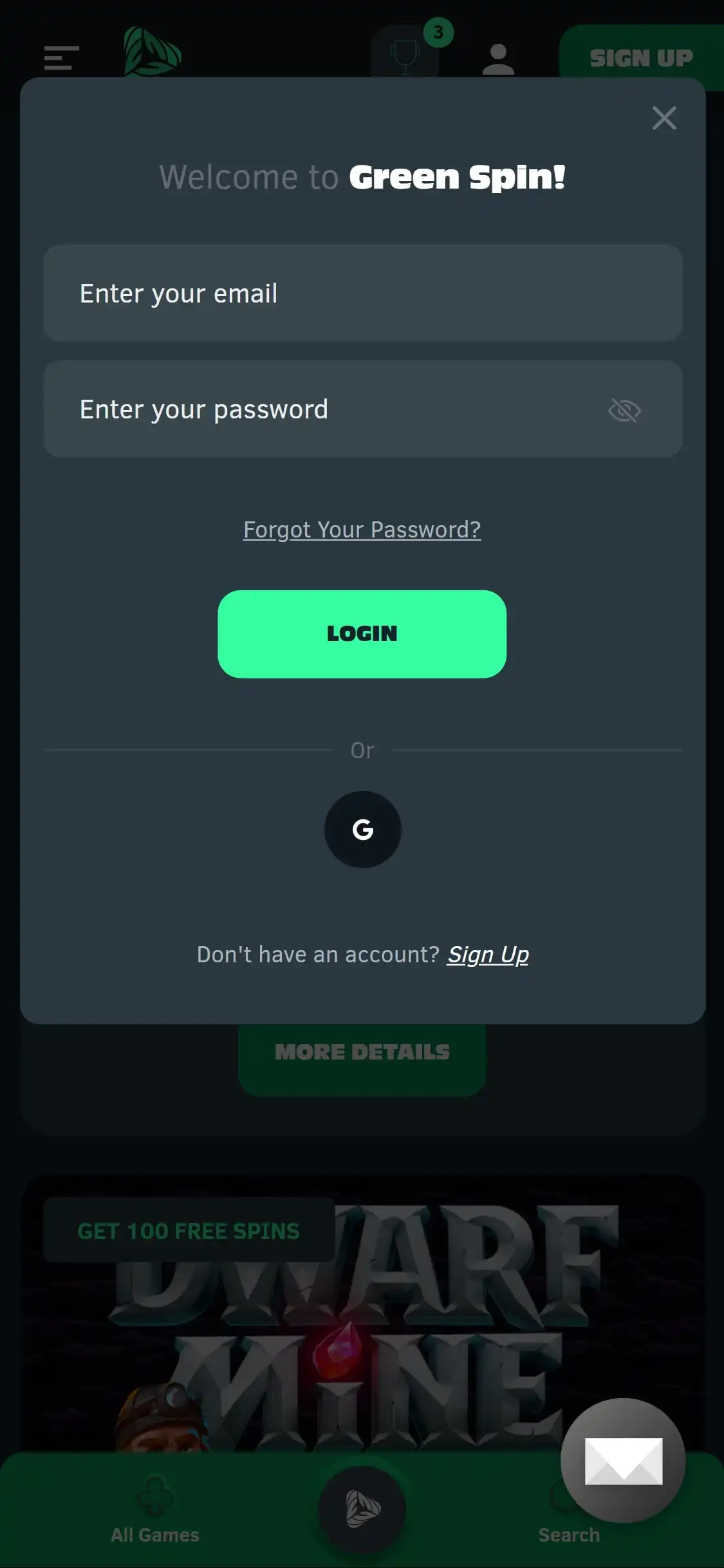Follow the Sign Up link in dialog
Image resolution: width=724 pixels, height=1568 pixels.
point(488,955)
